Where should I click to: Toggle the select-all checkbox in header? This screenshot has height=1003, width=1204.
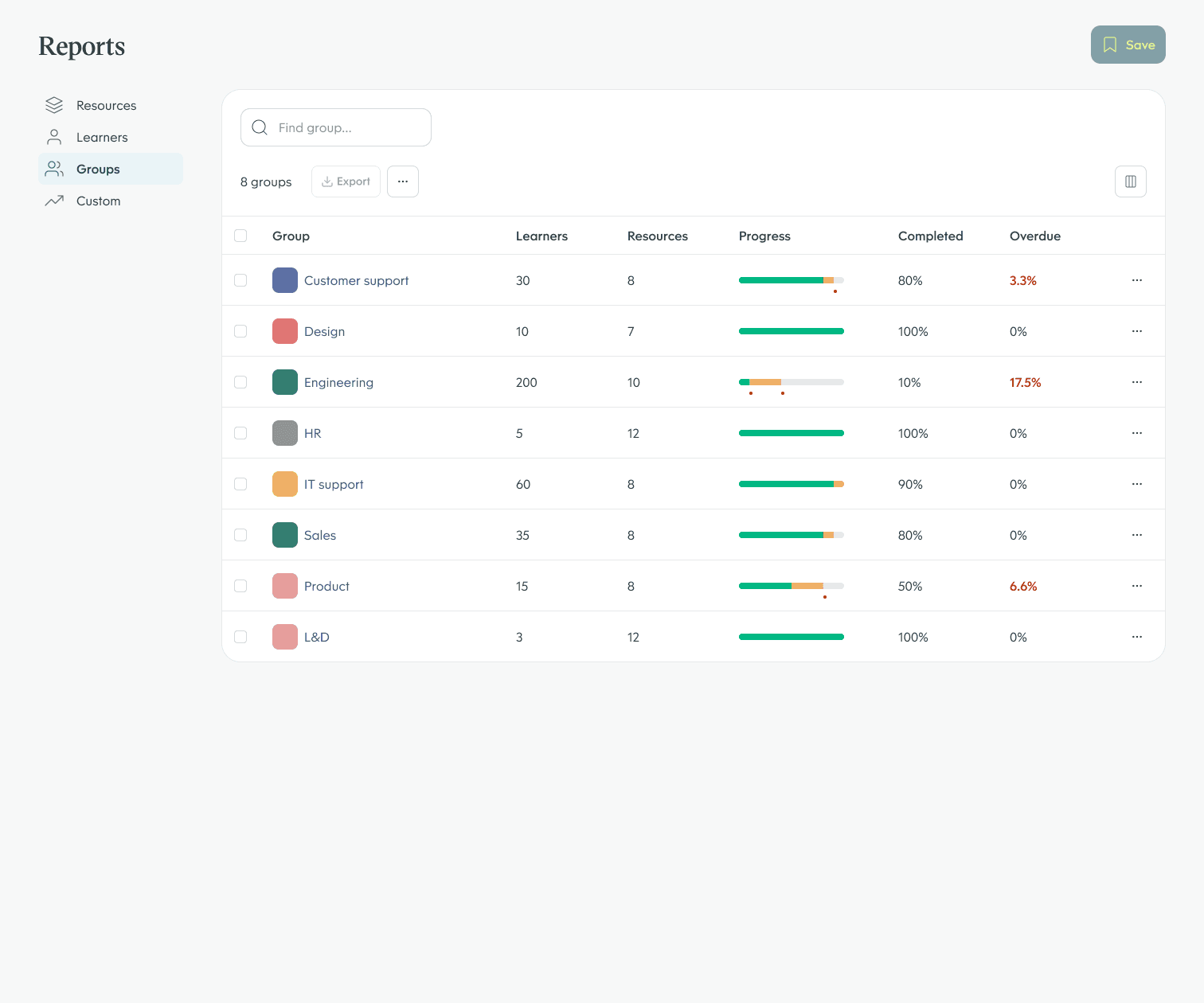tap(240, 236)
